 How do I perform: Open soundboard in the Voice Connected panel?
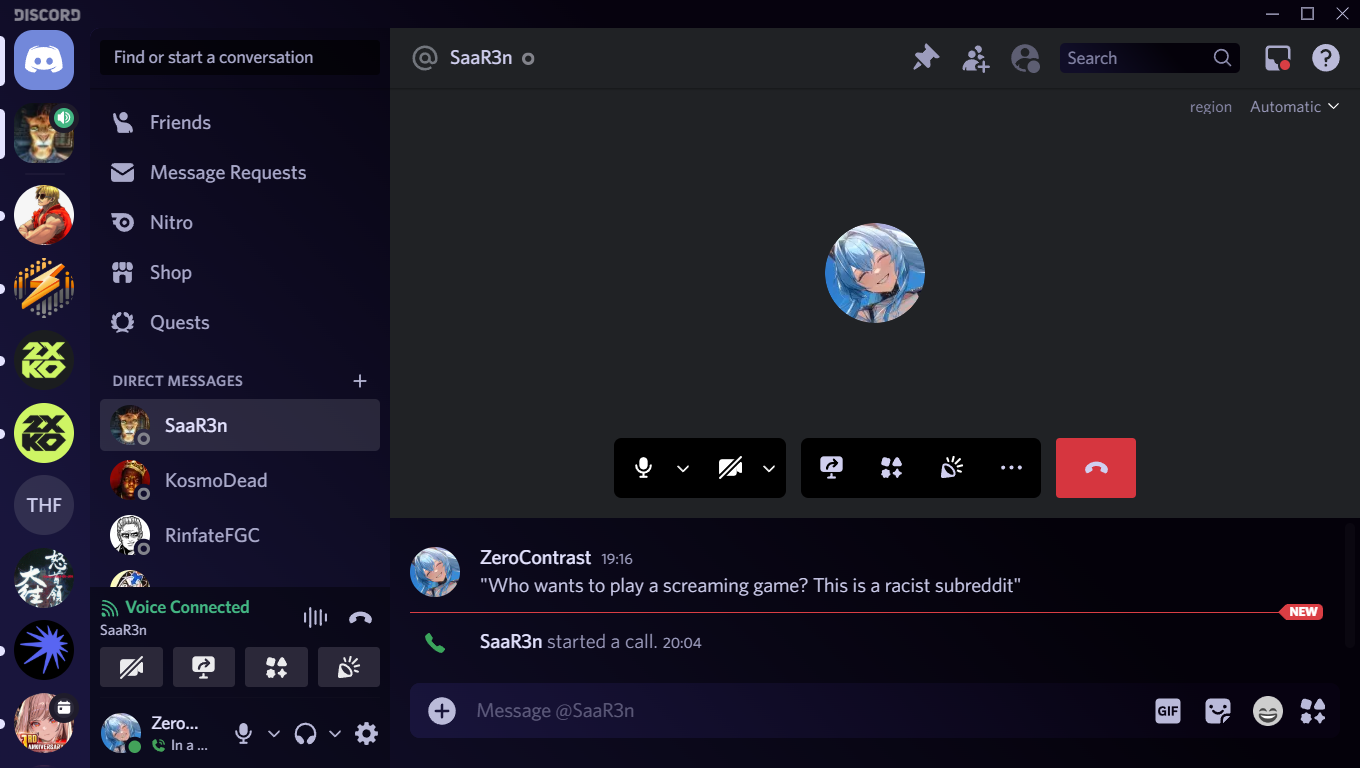(x=349, y=667)
